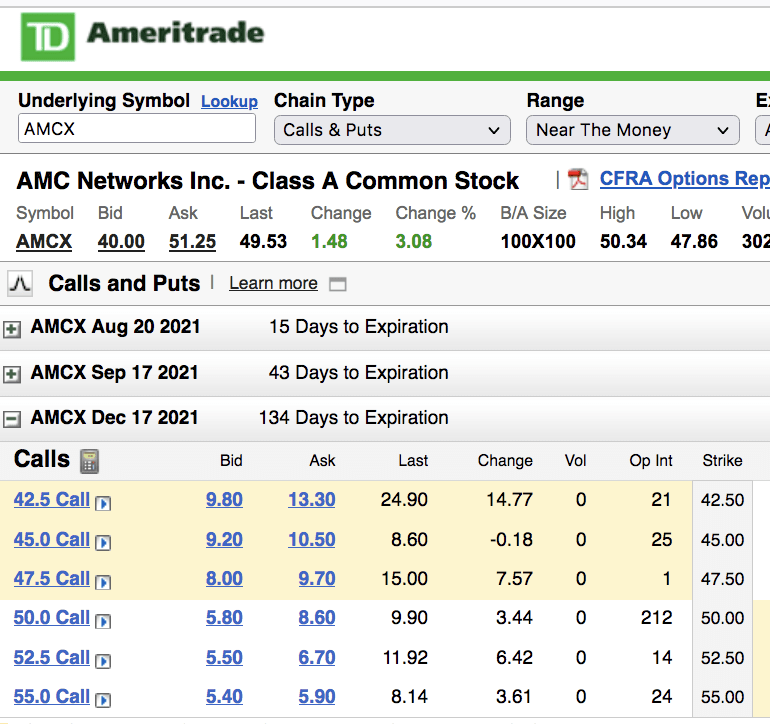Click the Underlying Symbol input field
This screenshot has height=724, width=770.
[137, 129]
